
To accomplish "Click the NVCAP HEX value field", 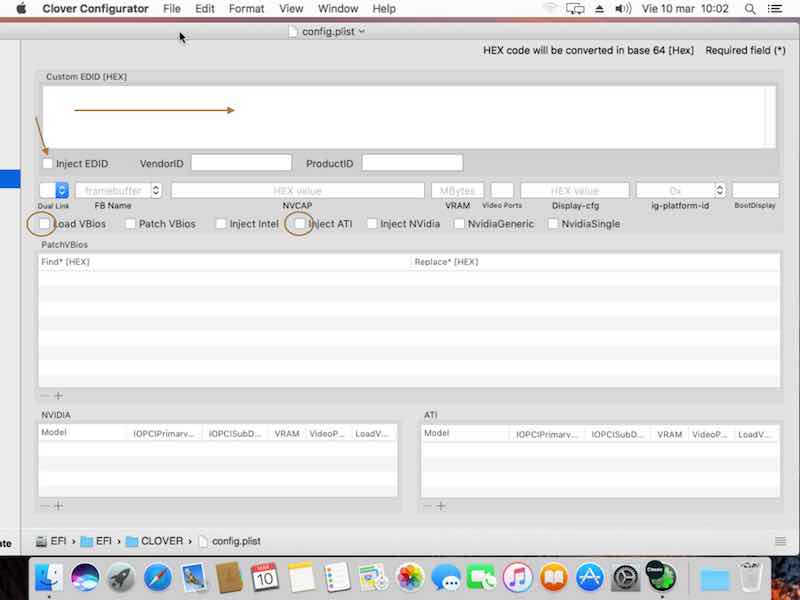I will [x=297, y=190].
